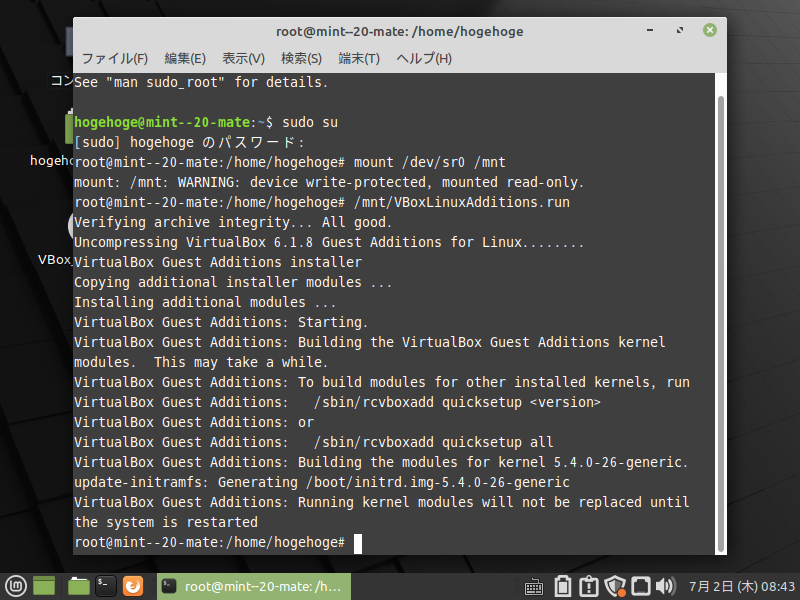Click the '/mnt/VBoxLinuxAdditions.run' command text
This screenshot has width=800, height=600.
click(x=462, y=203)
